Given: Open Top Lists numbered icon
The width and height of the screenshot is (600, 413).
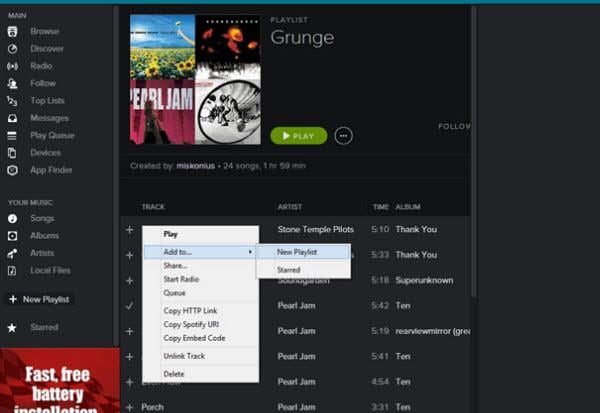Looking at the screenshot, I should click(x=12, y=101).
